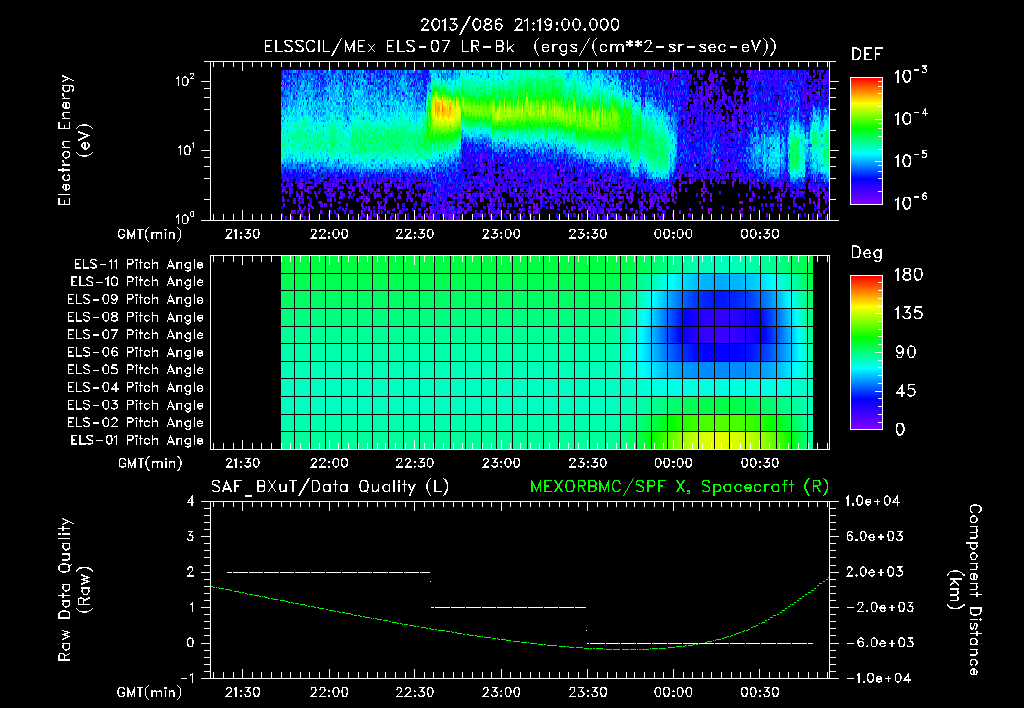Click the Raw Data Quality (Raw) axis label
This screenshot has height=708, width=1024.
click(x=73, y=590)
